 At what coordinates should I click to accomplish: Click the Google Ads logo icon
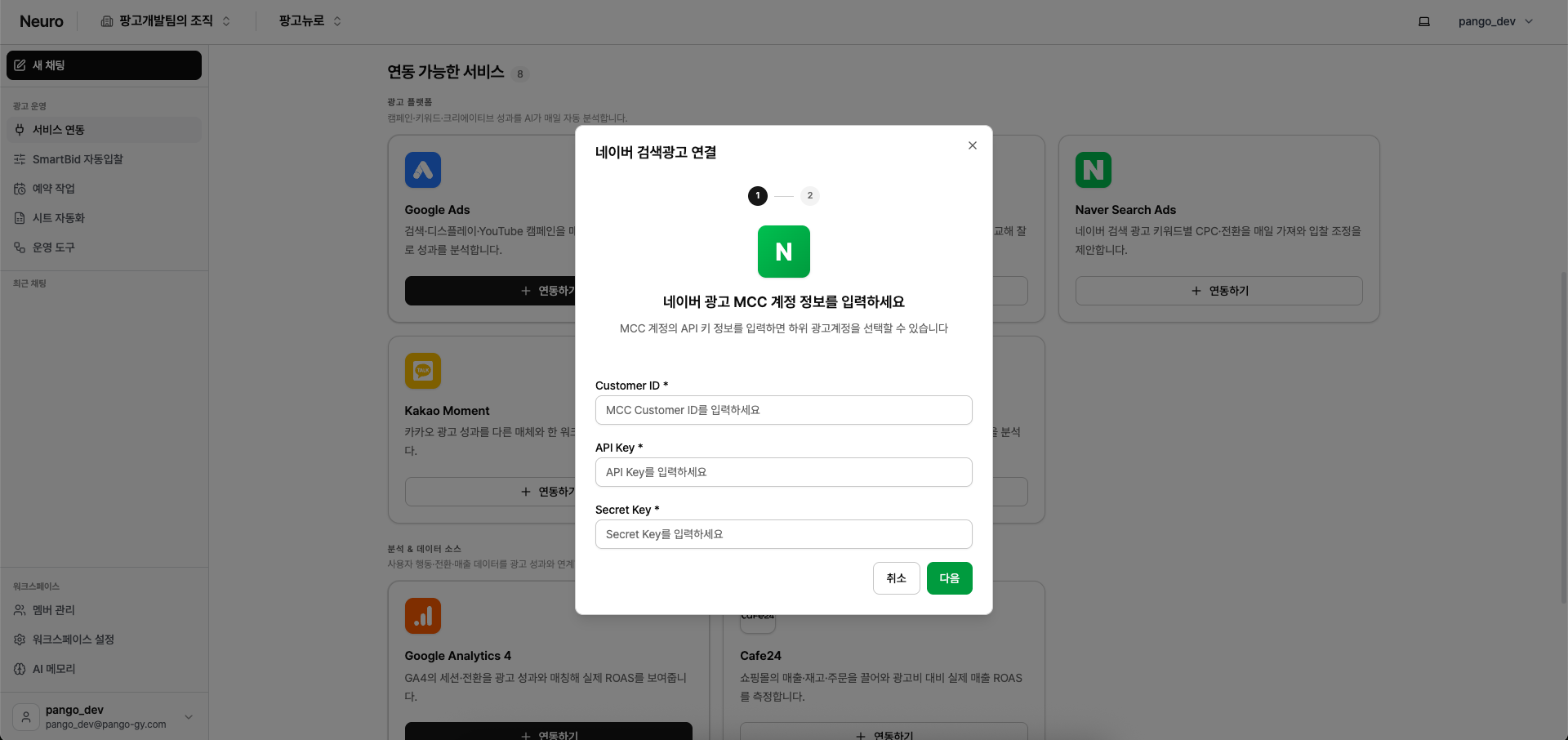point(423,170)
